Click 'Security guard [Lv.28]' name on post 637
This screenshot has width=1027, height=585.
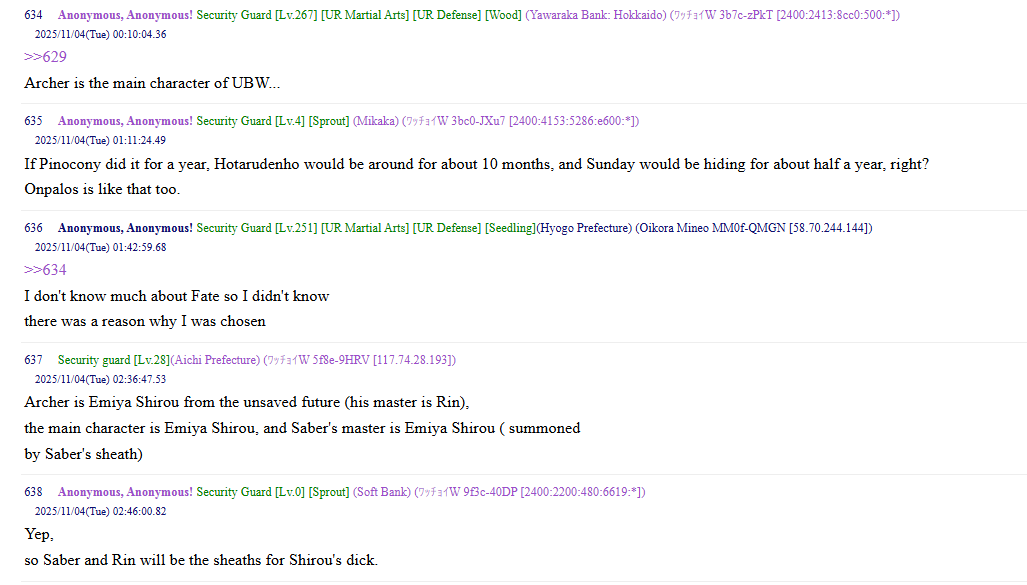click(113, 360)
